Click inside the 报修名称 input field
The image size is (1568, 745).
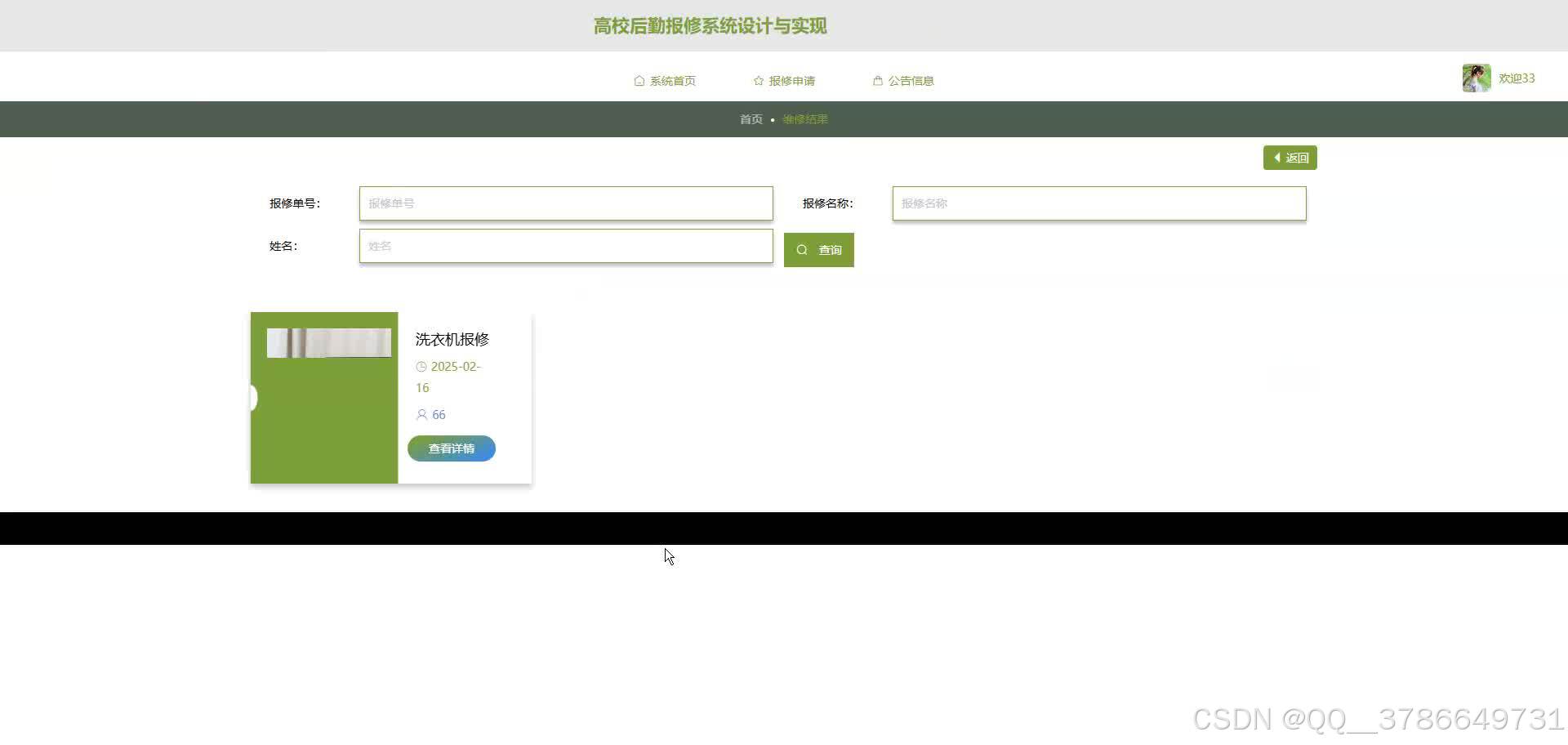point(1098,203)
